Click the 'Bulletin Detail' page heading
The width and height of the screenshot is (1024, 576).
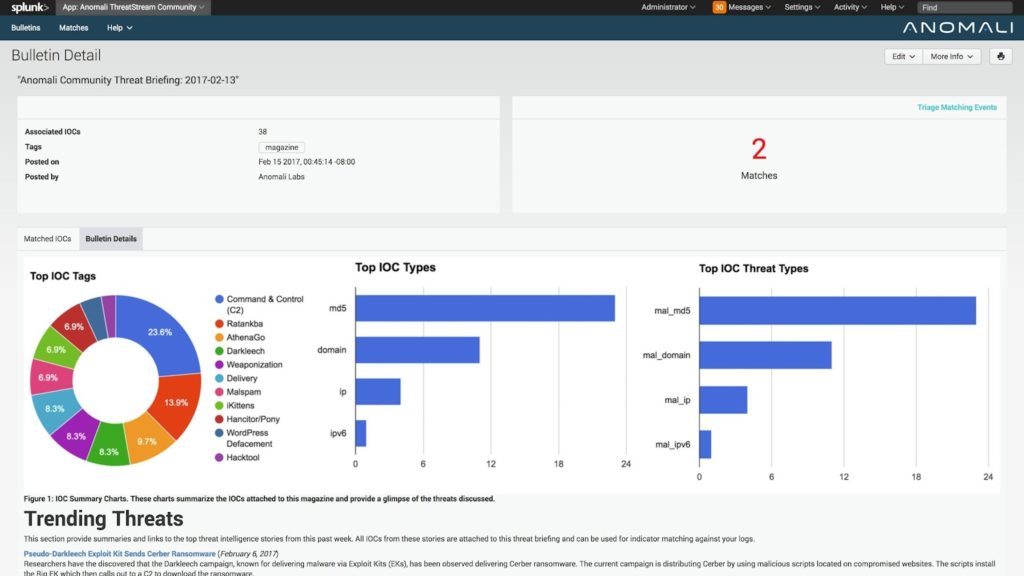56,56
